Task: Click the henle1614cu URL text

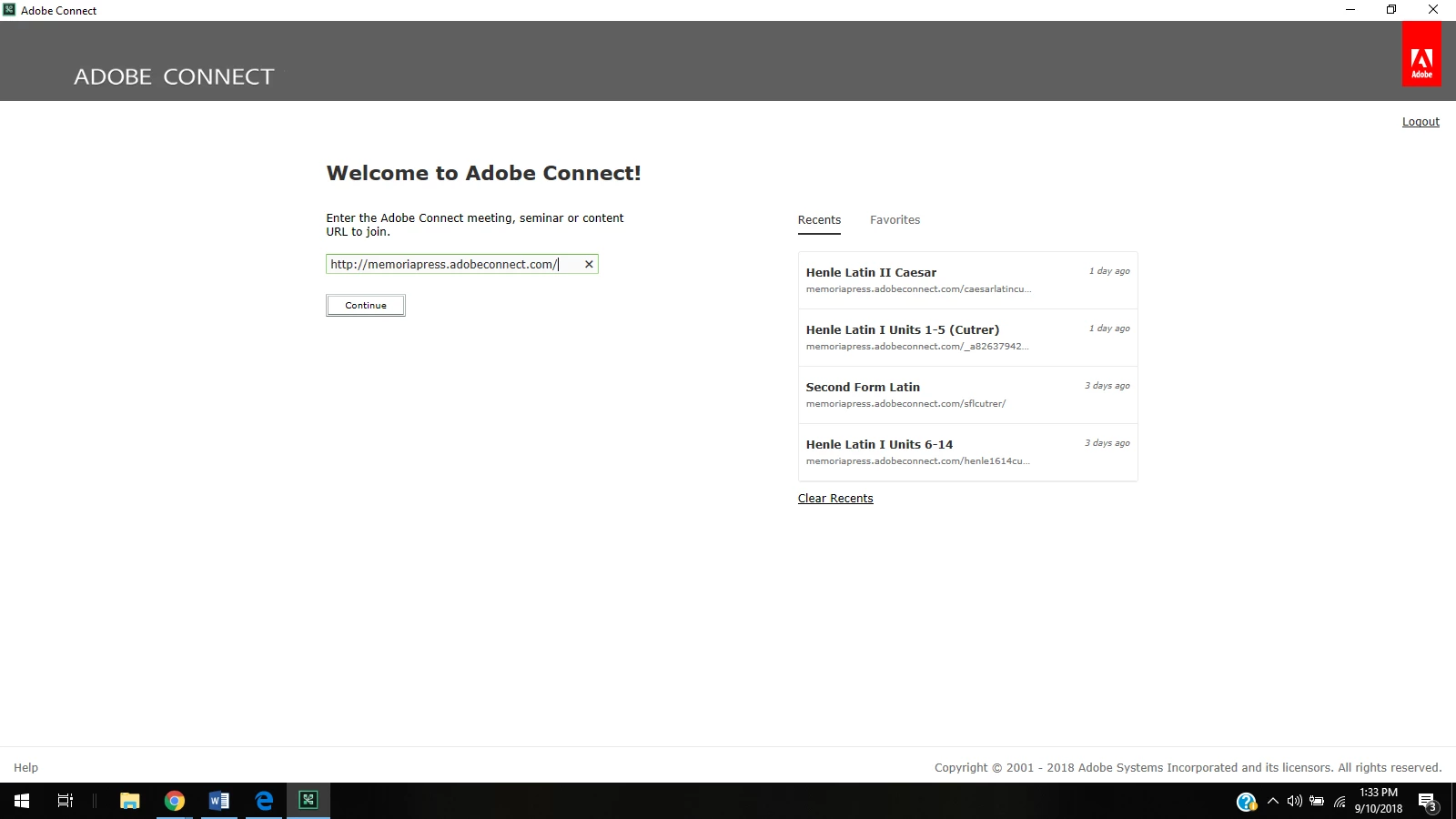Action: (917, 461)
